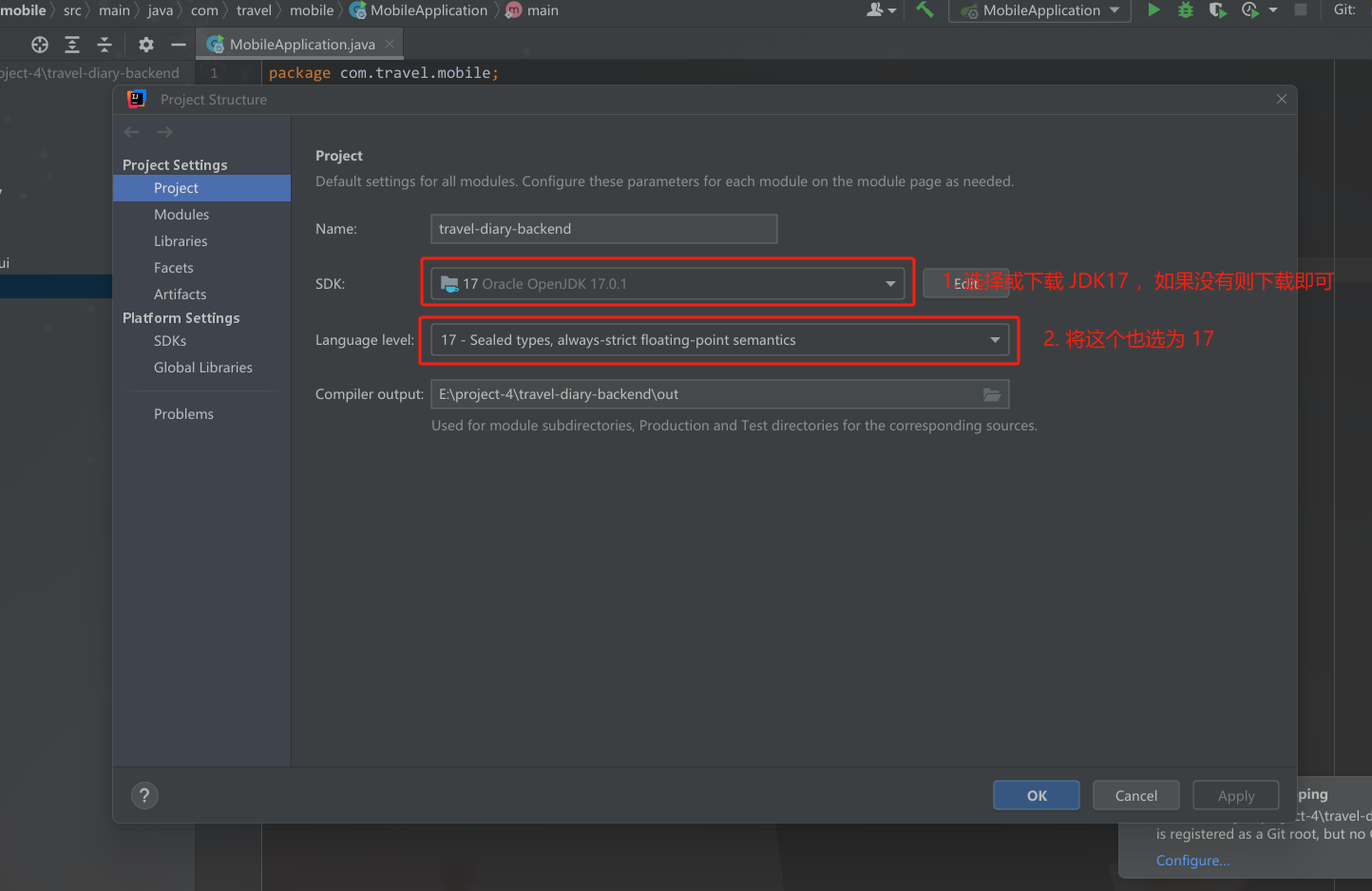Image resolution: width=1372 pixels, height=891 pixels.
Task: Click the Build project hammer icon
Action: click(x=924, y=9)
